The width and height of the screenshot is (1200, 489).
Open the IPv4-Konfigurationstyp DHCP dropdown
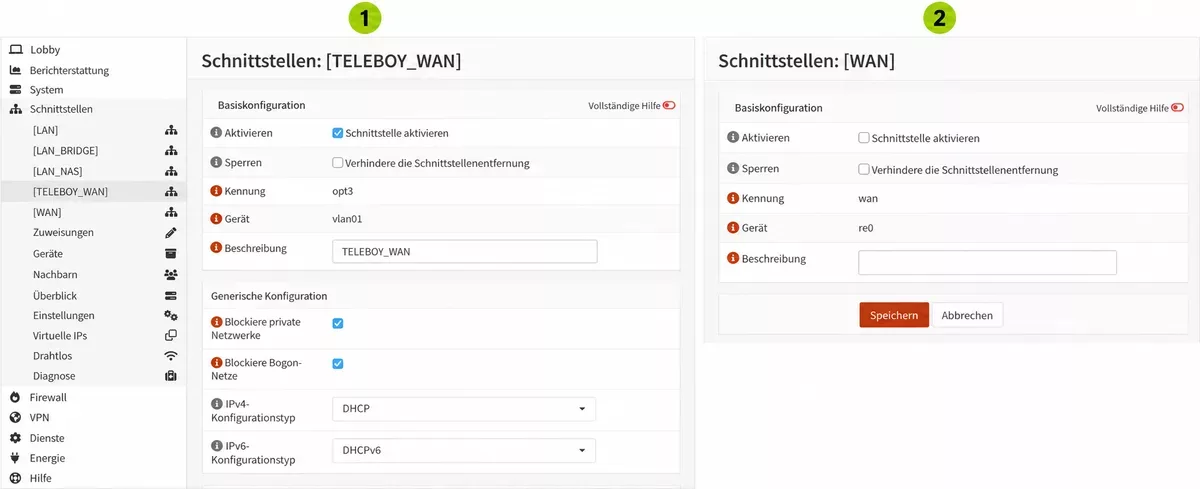tap(464, 409)
